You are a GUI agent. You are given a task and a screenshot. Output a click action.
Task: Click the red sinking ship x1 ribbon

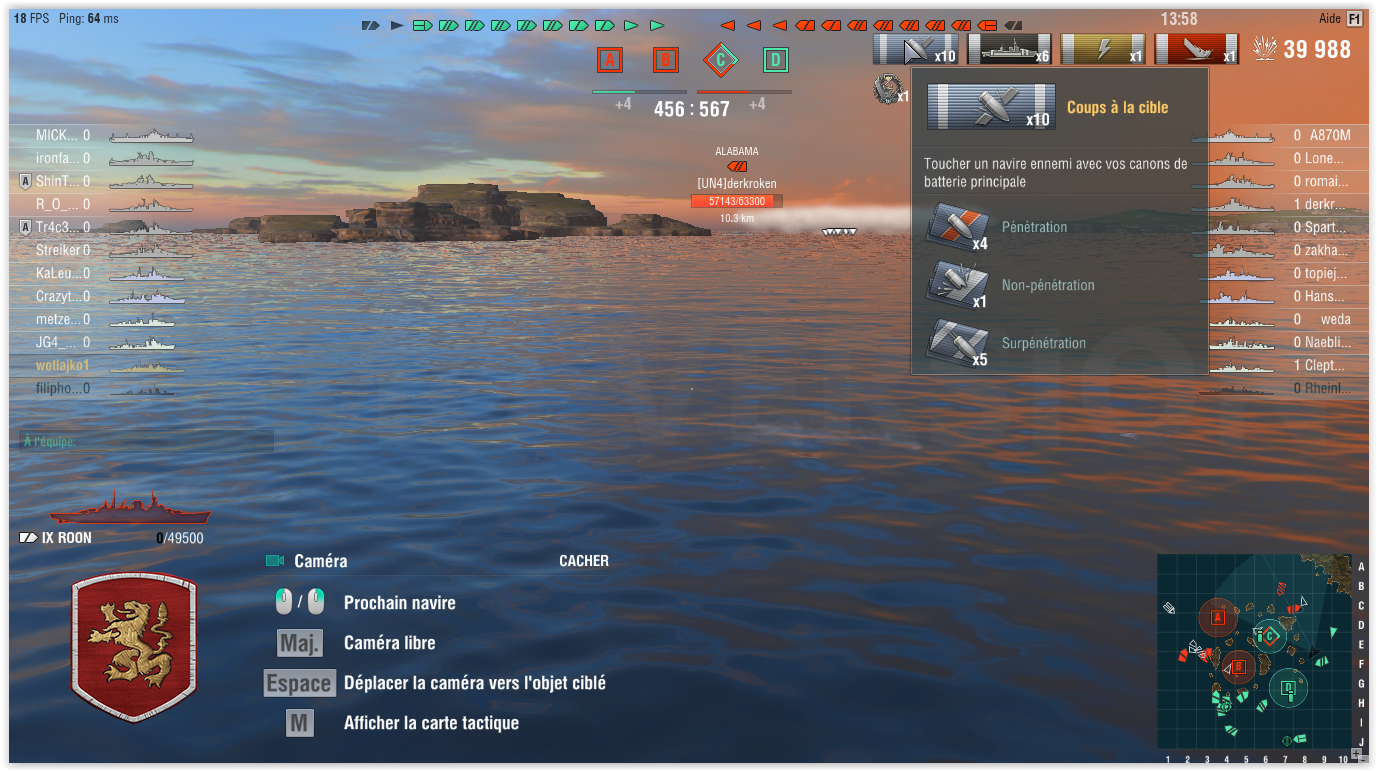click(1196, 49)
